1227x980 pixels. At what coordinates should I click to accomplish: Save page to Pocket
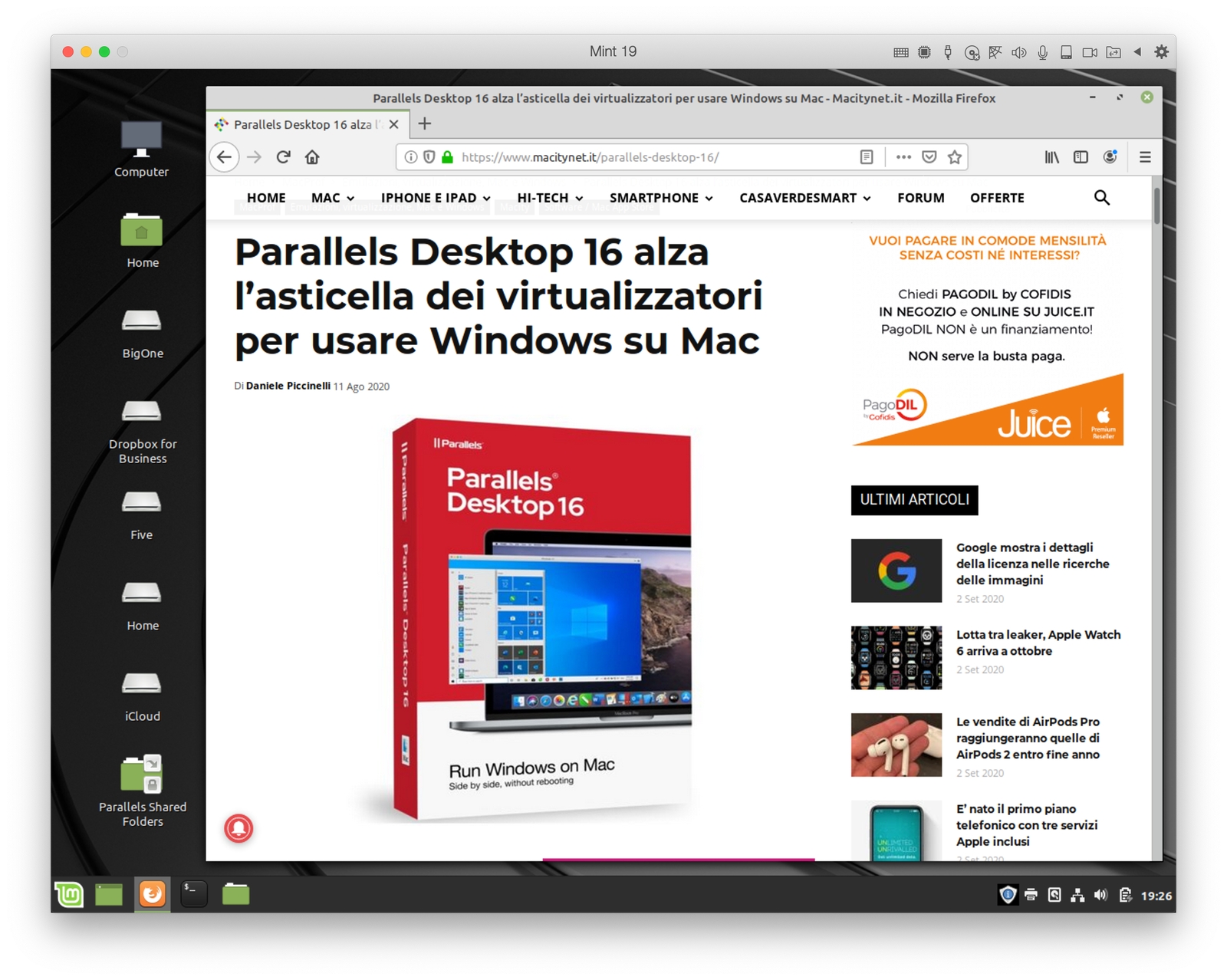pyautogui.click(x=929, y=157)
